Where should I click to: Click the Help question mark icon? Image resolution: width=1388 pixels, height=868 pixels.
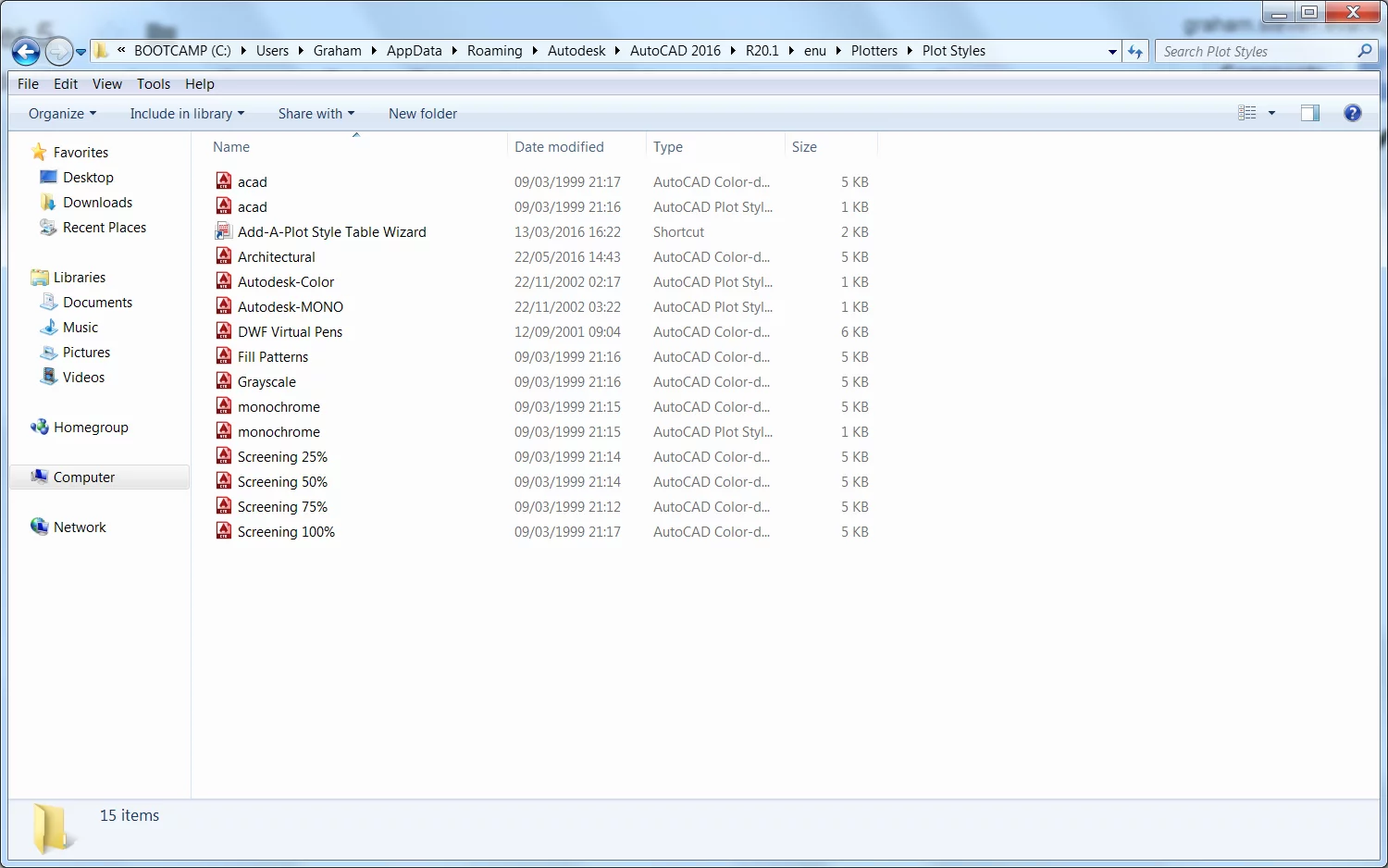[1352, 113]
